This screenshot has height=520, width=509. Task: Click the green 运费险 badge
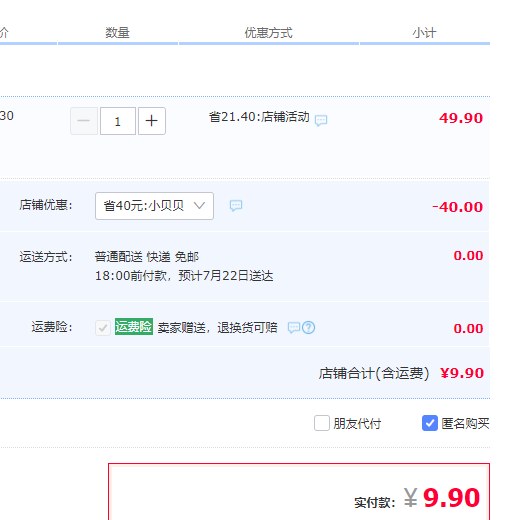pos(134,327)
